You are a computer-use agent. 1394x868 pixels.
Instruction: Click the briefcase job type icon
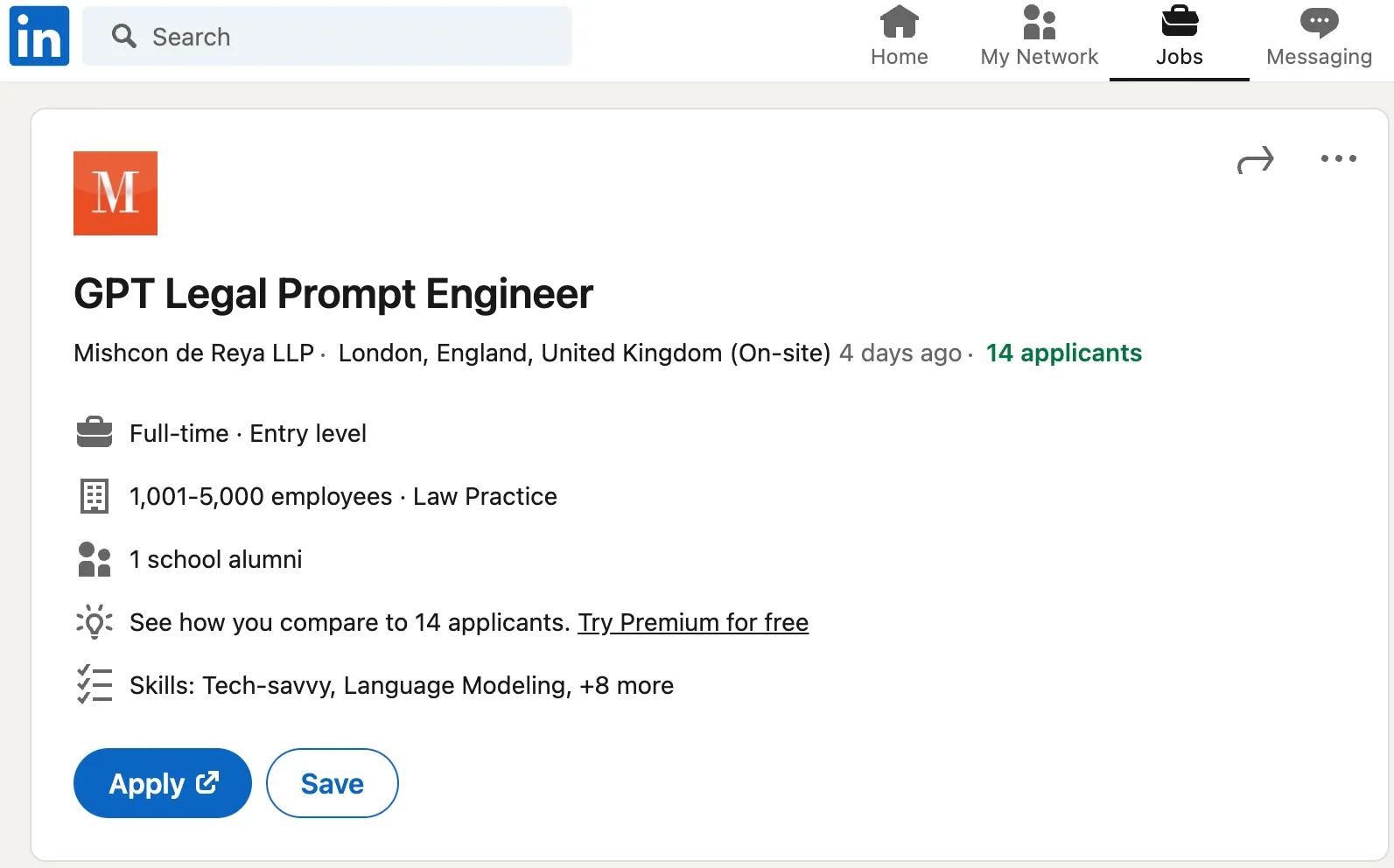[95, 432]
